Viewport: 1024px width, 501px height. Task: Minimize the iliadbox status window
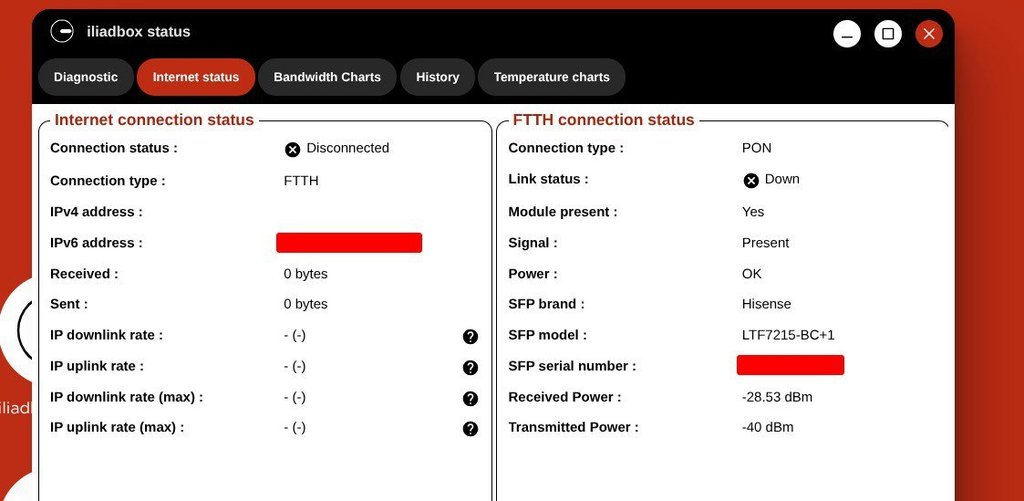click(x=847, y=34)
